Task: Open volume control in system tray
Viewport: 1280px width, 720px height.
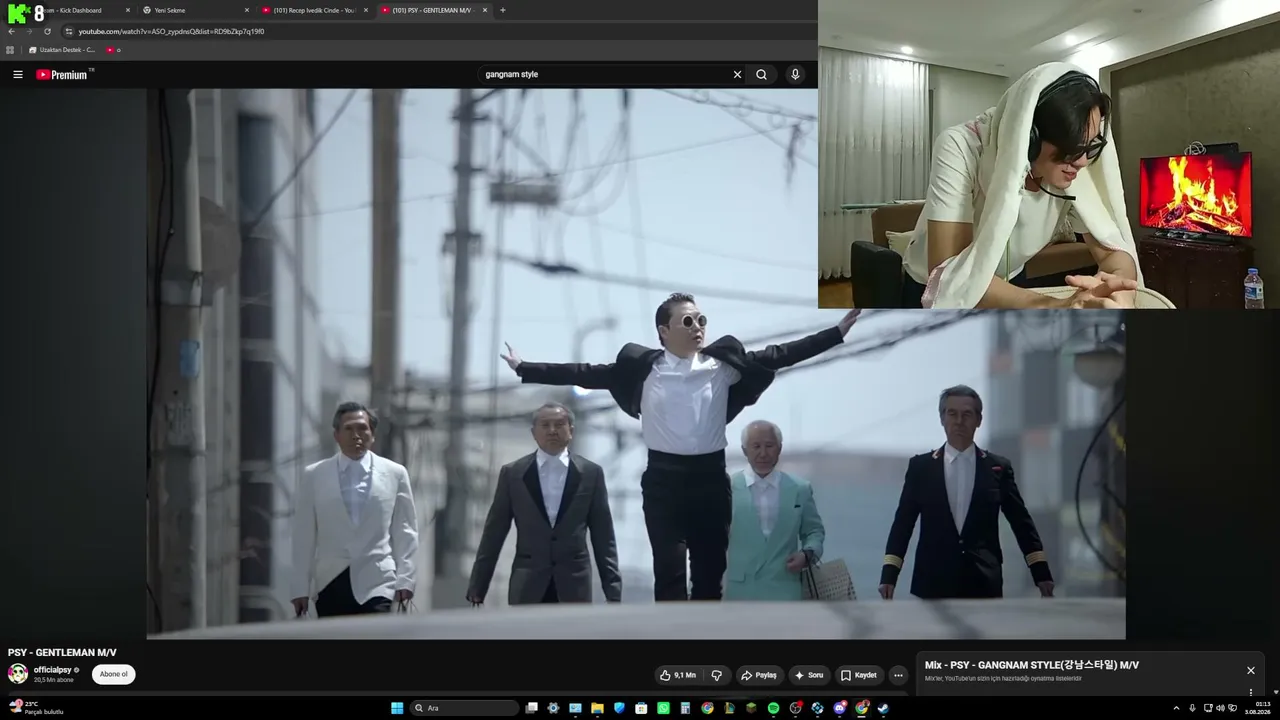Action: [1220, 708]
